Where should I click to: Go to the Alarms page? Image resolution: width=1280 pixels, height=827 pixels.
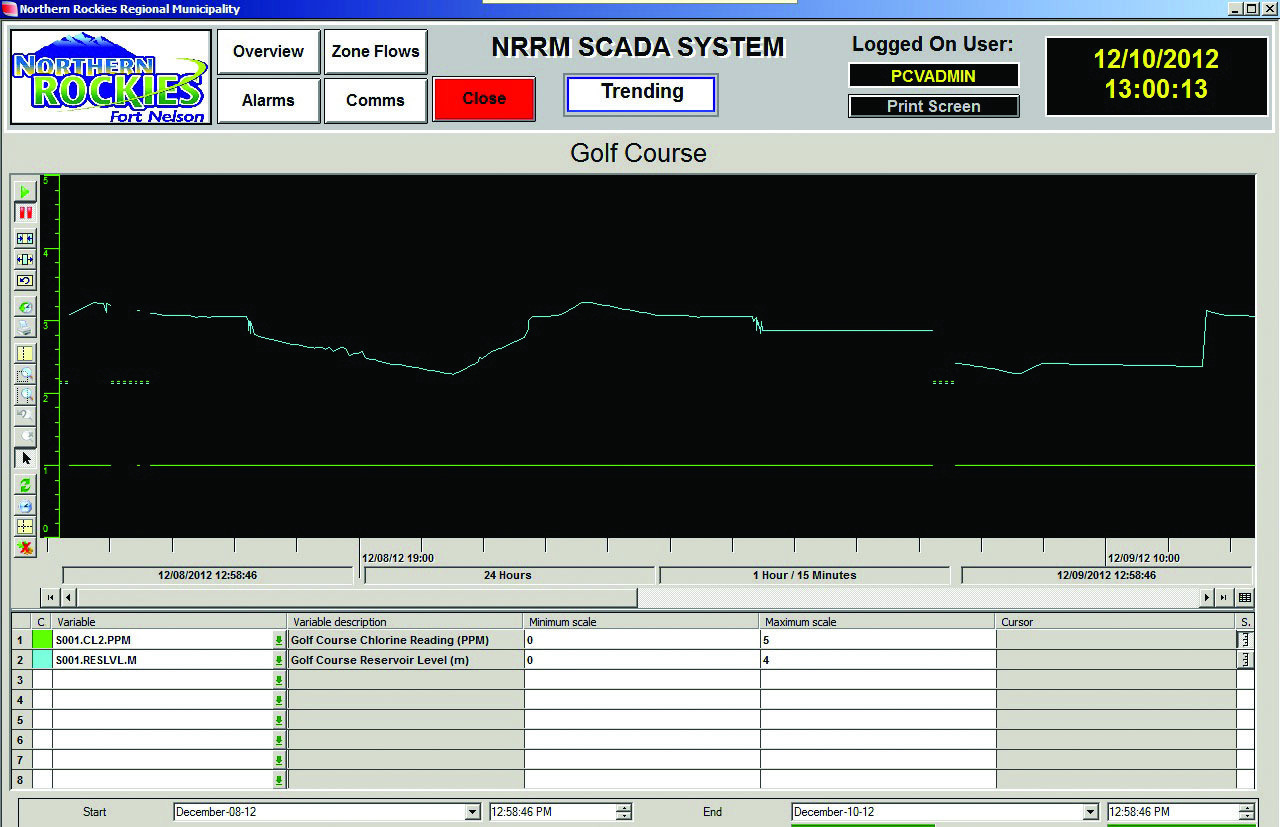[268, 100]
